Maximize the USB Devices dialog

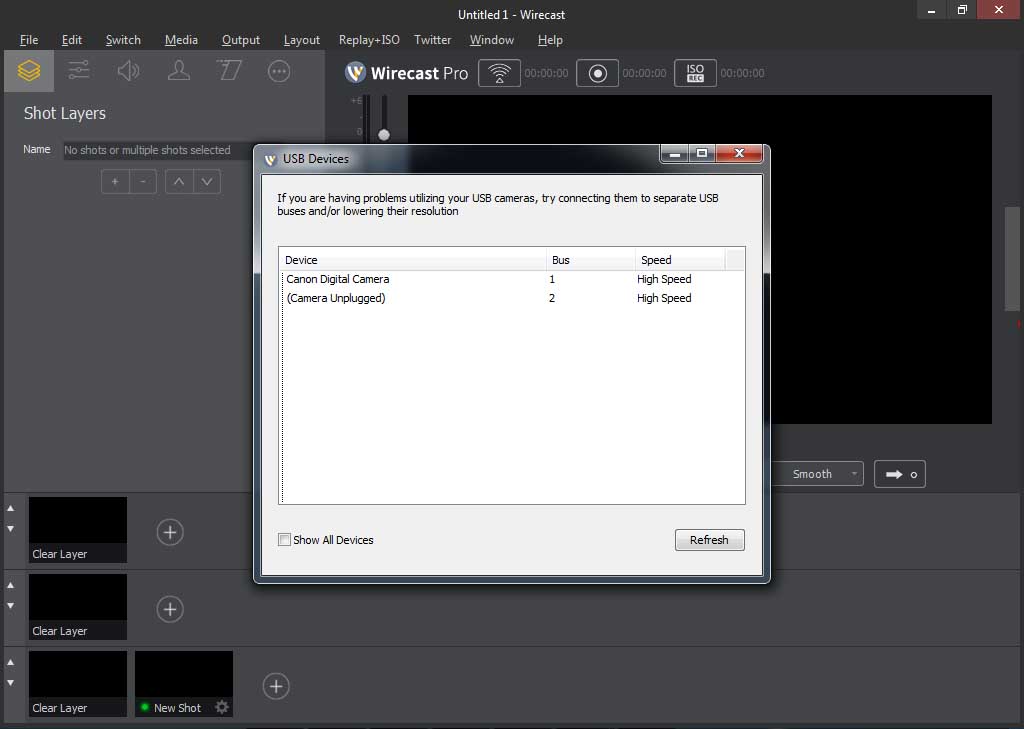702,154
